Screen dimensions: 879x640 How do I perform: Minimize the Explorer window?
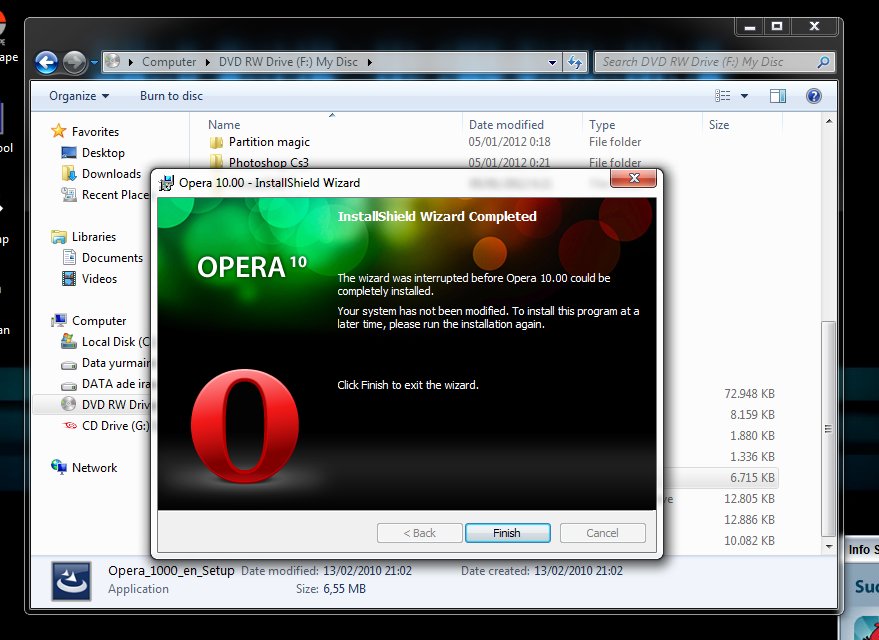tap(750, 26)
